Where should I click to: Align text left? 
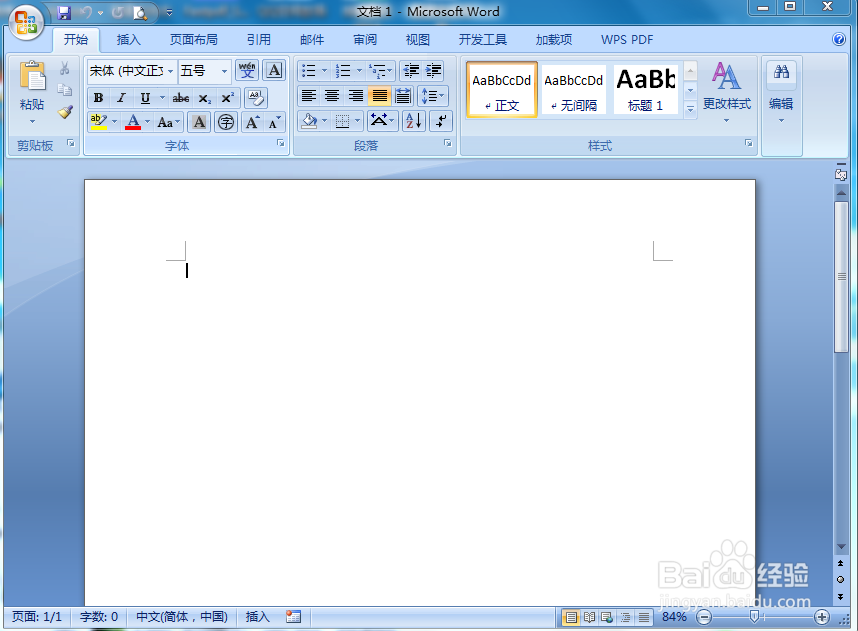pyautogui.click(x=309, y=96)
